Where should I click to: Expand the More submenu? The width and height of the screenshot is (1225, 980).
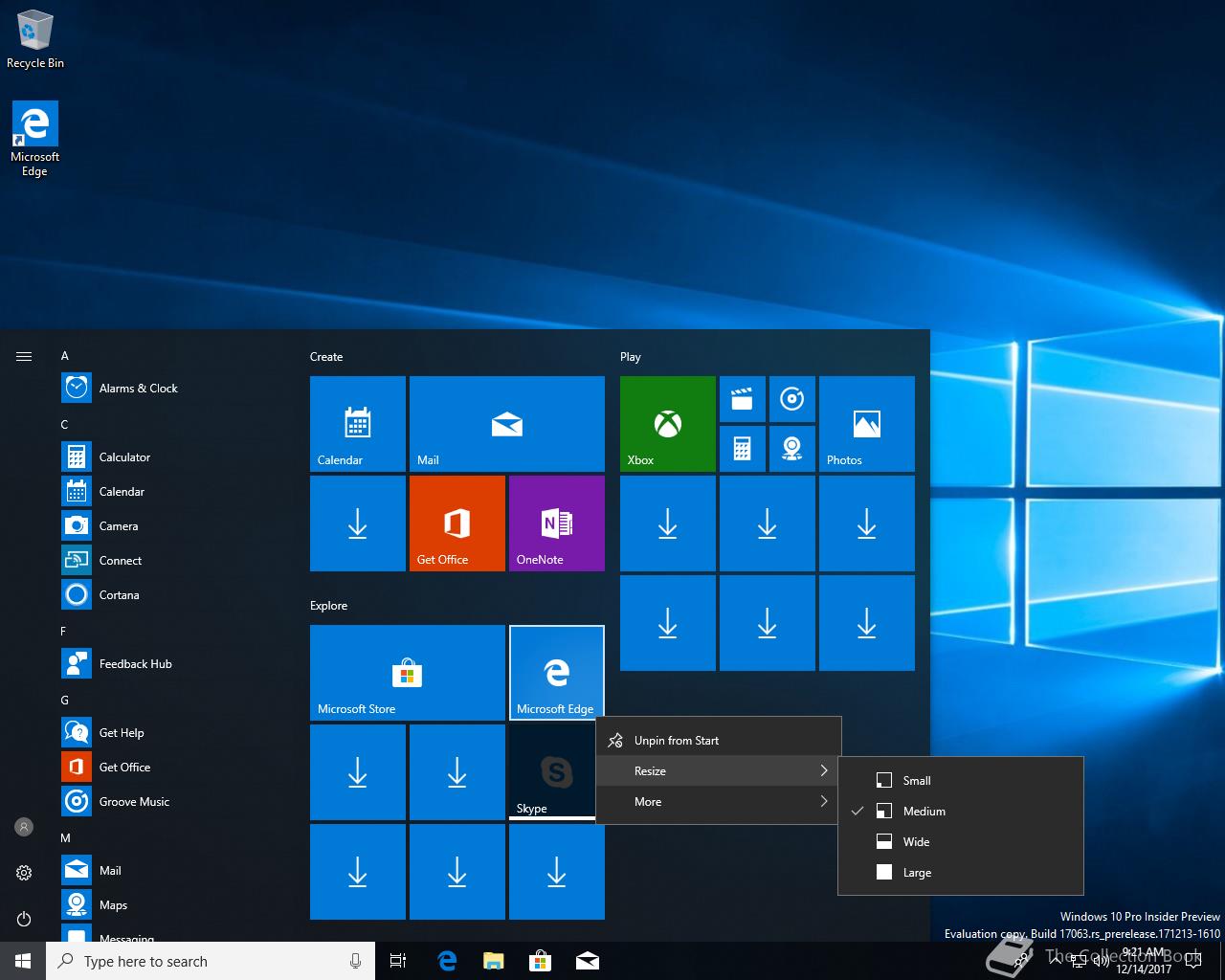[x=719, y=801]
